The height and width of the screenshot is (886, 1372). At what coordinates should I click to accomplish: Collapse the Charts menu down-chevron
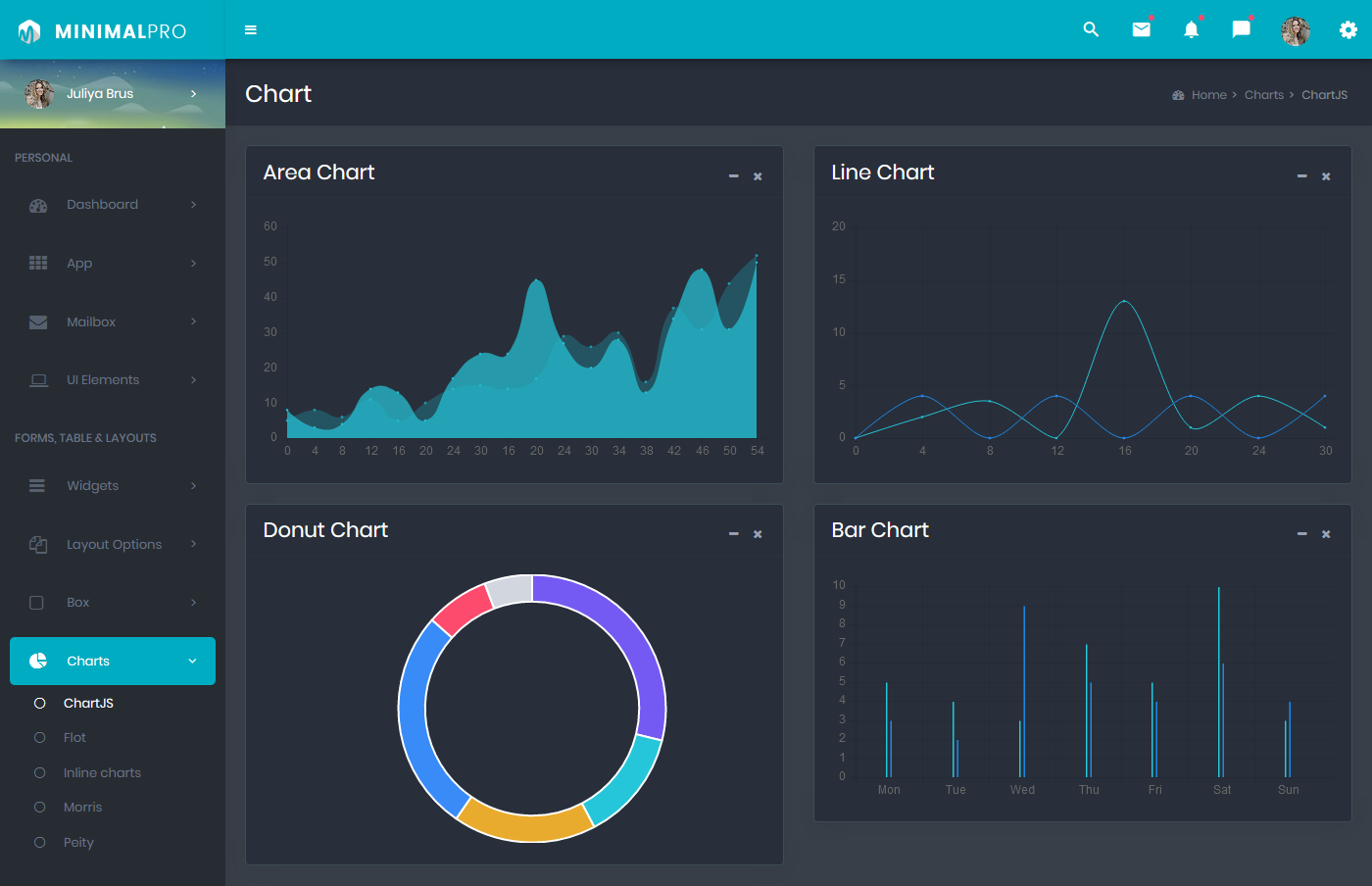pos(192,662)
